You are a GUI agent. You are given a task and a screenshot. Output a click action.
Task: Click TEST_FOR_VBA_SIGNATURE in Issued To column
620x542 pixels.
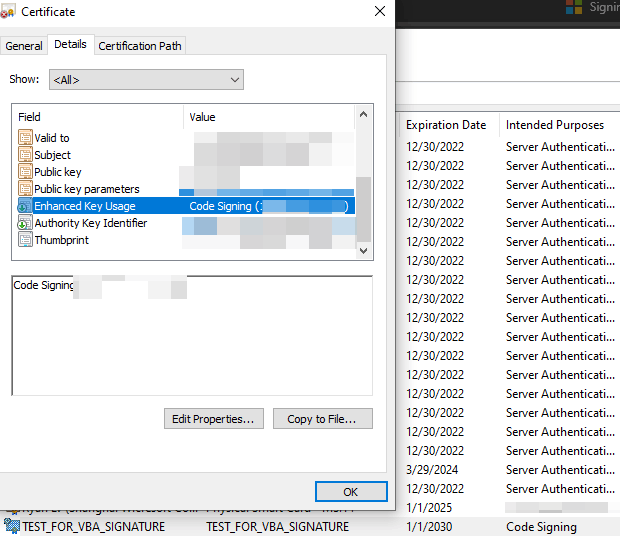[93, 527]
